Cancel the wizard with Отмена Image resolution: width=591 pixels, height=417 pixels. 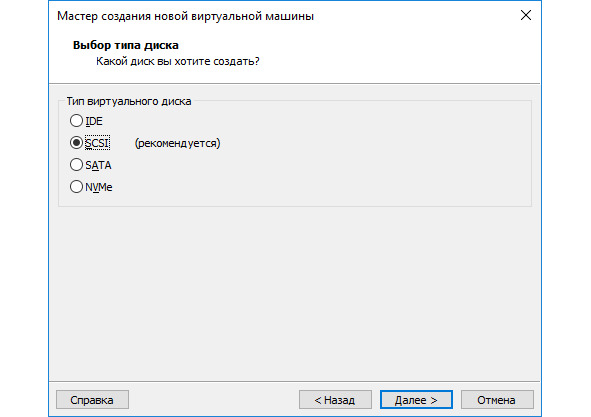(497, 400)
